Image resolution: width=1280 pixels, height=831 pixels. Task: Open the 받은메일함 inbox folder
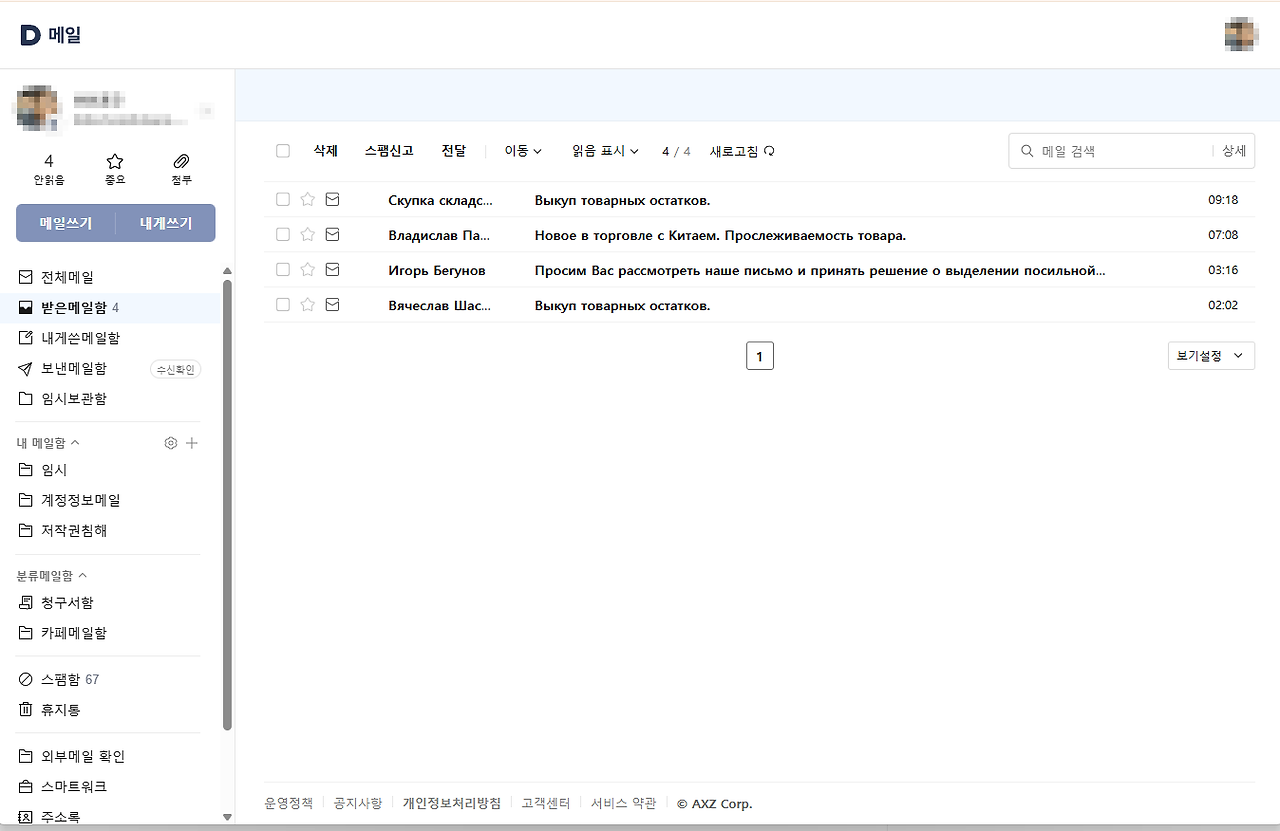pos(73,307)
